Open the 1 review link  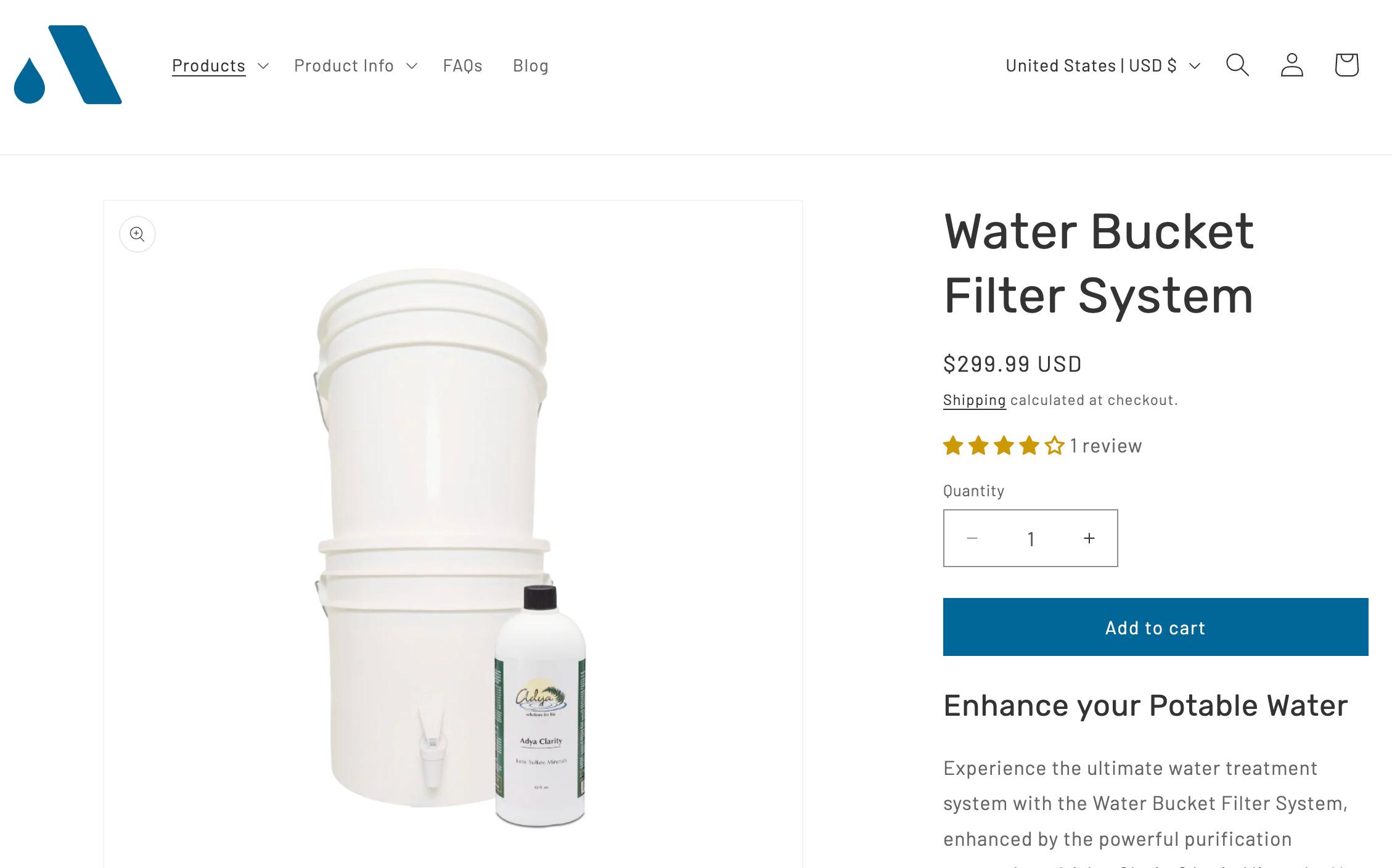point(1106,446)
